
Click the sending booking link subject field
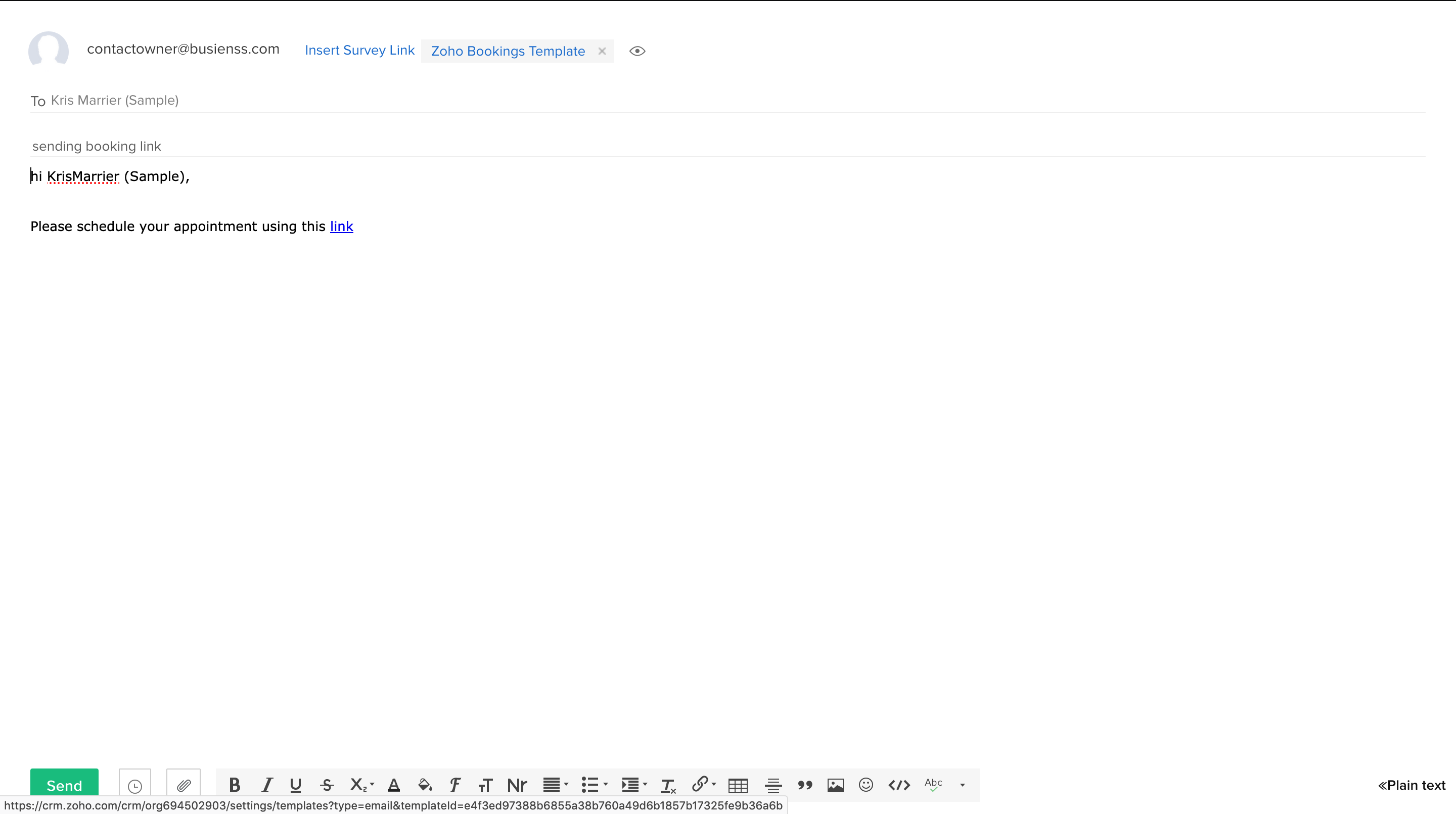96,147
